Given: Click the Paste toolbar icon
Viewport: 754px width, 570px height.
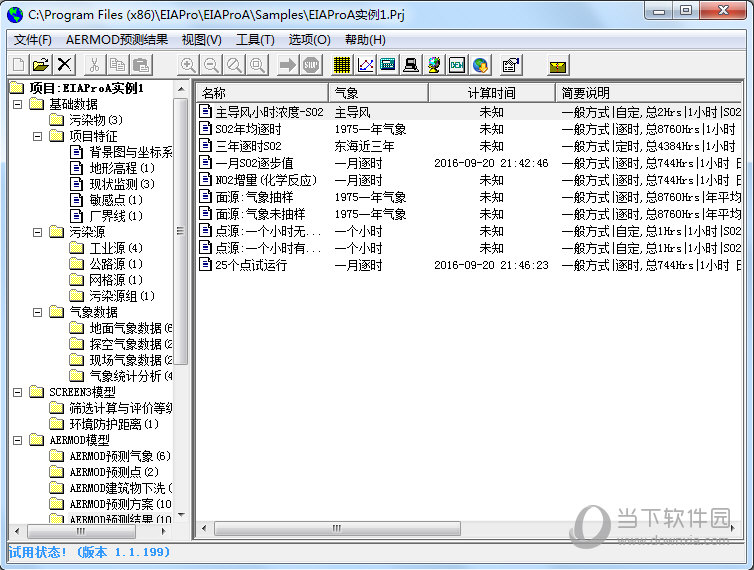Looking at the screenshot, I should 140,65.
